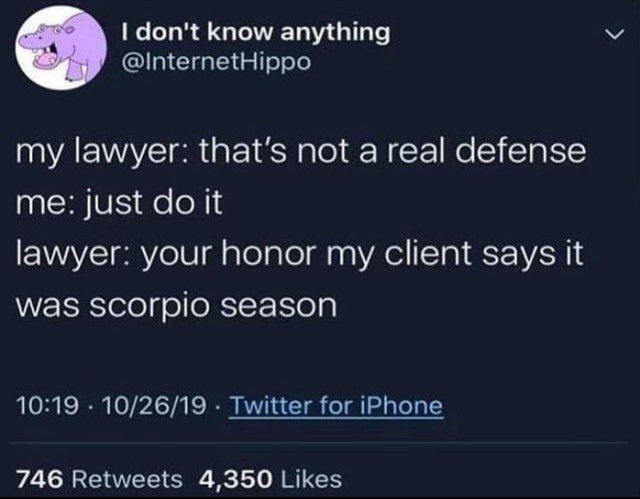View the 4,350 Likes list

(x=270, y=479)
